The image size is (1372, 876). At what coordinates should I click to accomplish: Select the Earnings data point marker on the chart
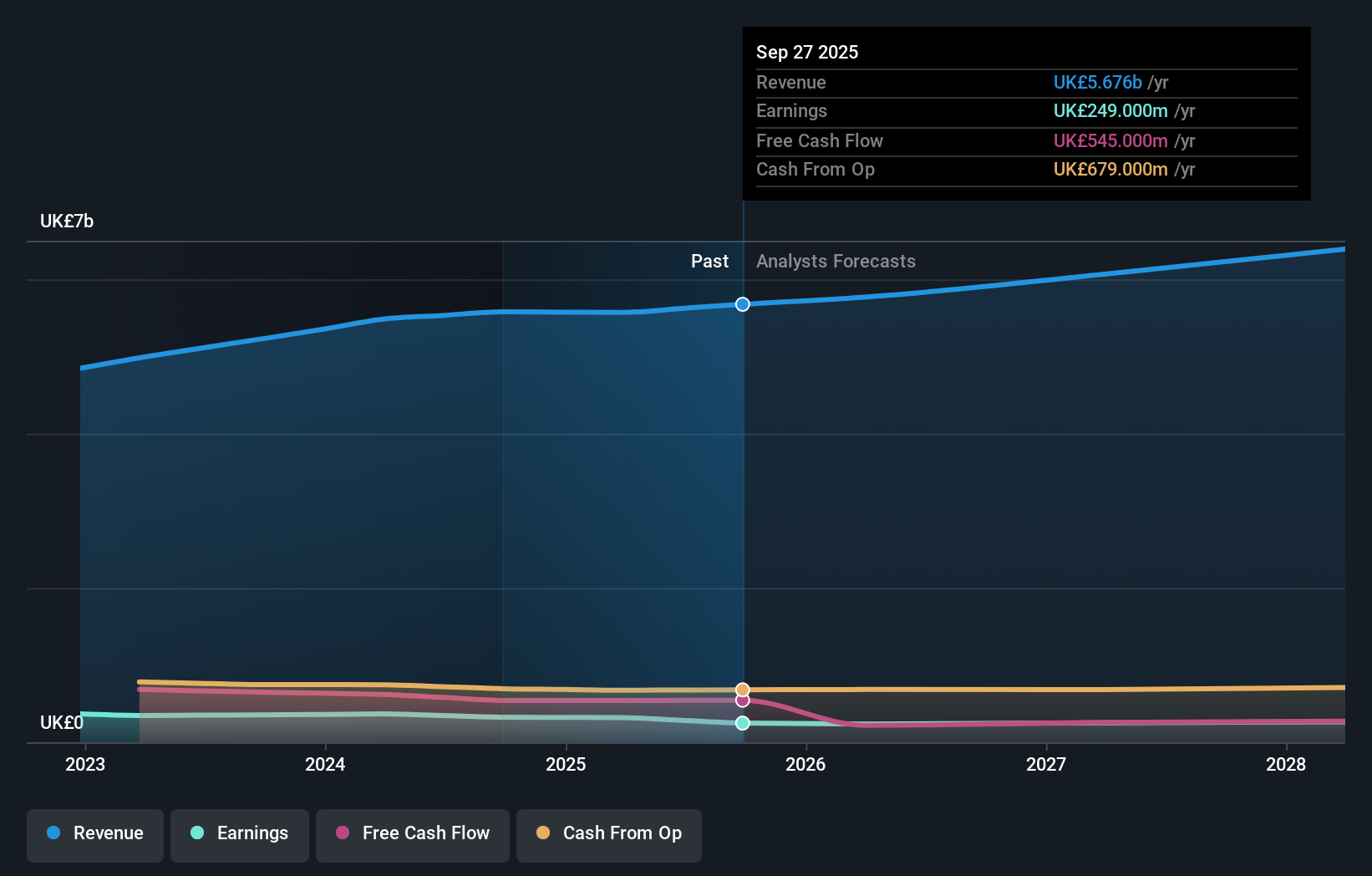(742, 723)
